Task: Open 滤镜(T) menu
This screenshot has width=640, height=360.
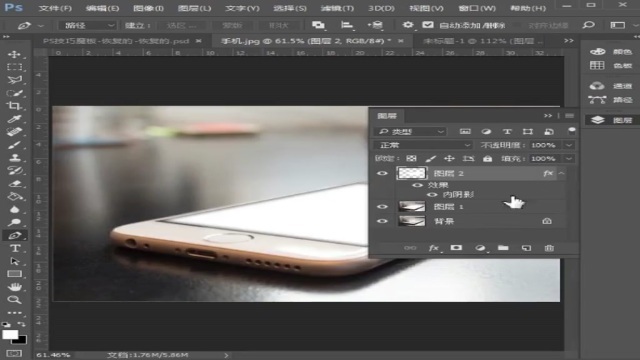Action: click(337, 8)
